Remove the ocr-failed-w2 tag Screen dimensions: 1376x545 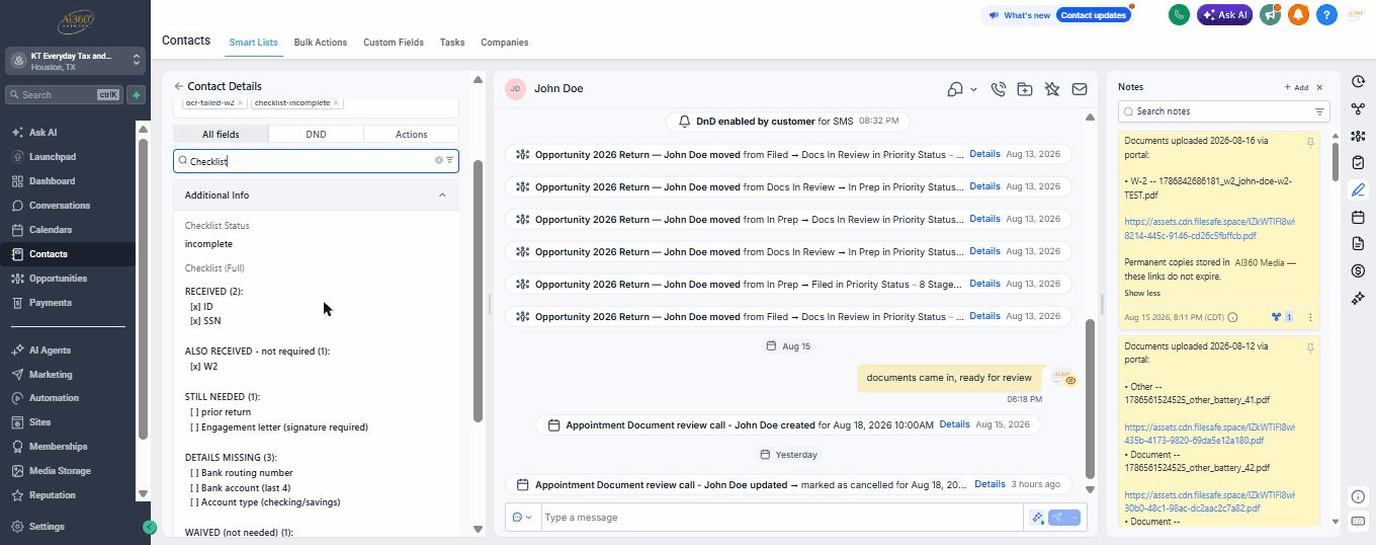coord(240,103)
